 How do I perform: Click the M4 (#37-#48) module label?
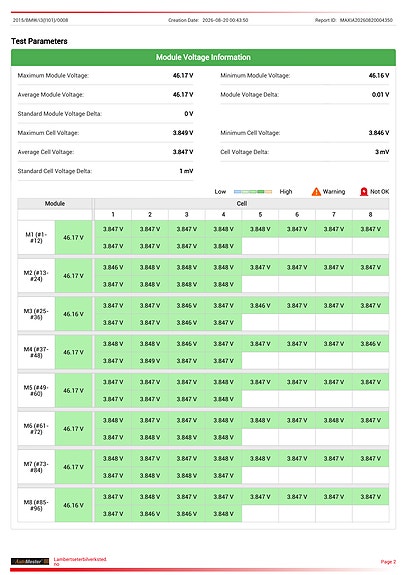(x=36, y=352)
